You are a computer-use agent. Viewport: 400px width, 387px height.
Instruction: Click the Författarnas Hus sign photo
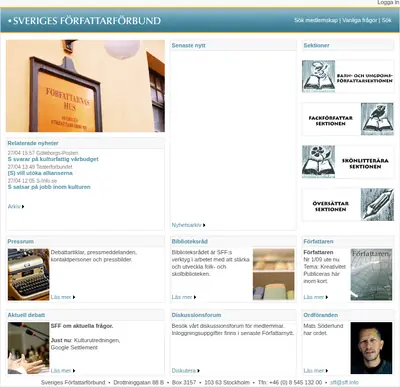85,86
